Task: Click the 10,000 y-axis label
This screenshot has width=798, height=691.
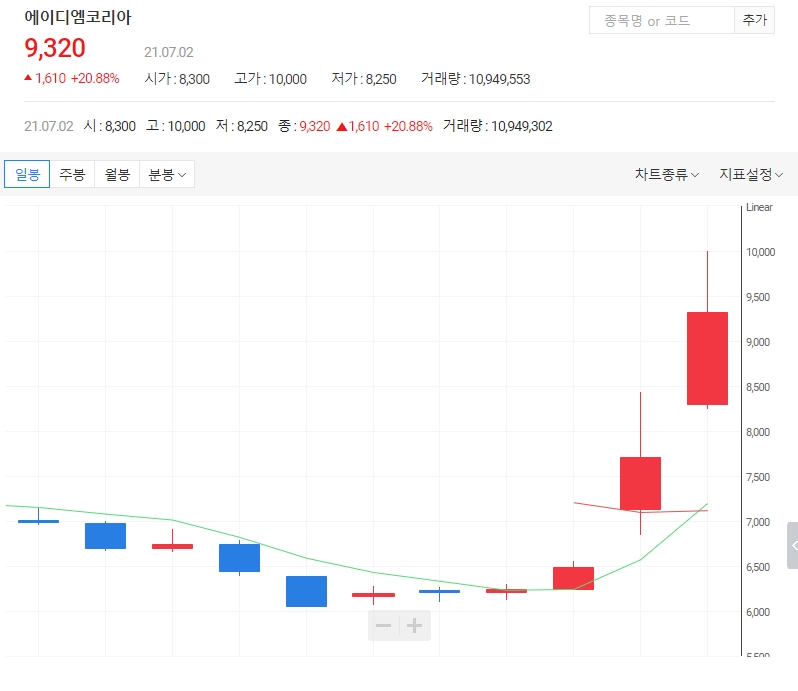Action: coord(760,252)
